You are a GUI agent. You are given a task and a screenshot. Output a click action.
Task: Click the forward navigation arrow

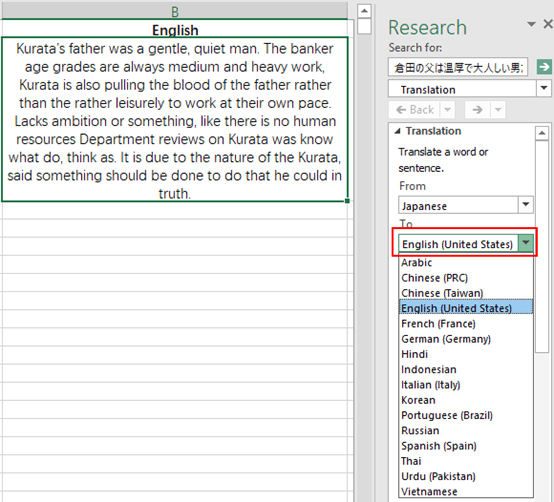tap(478, 110)
